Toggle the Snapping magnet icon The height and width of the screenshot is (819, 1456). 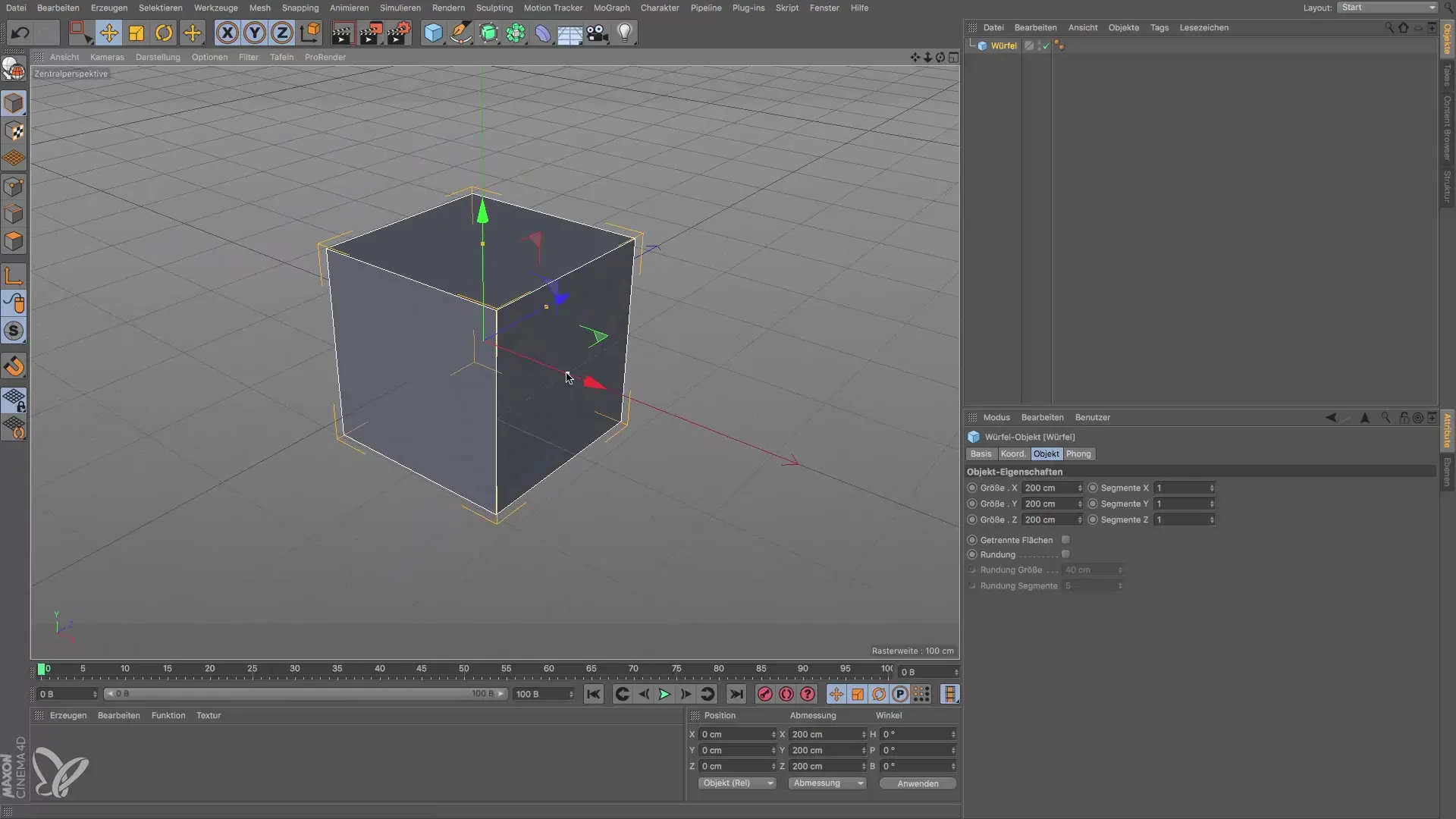click(14, 366)
